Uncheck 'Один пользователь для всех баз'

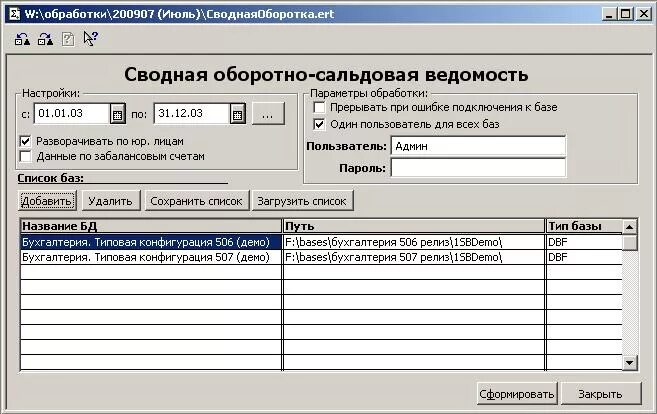pyautogui.click(x=319, y=124)
